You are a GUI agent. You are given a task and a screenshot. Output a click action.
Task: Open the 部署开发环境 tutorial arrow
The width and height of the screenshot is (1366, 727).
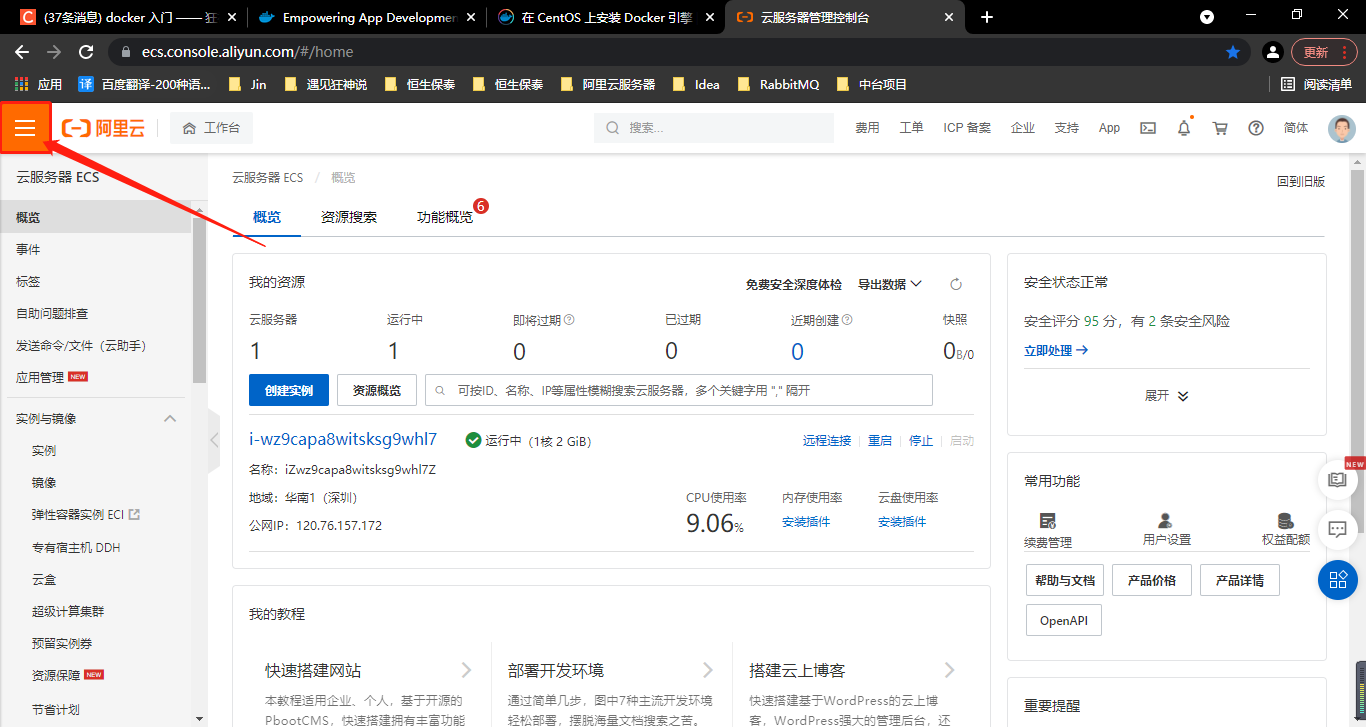point(708,670)
